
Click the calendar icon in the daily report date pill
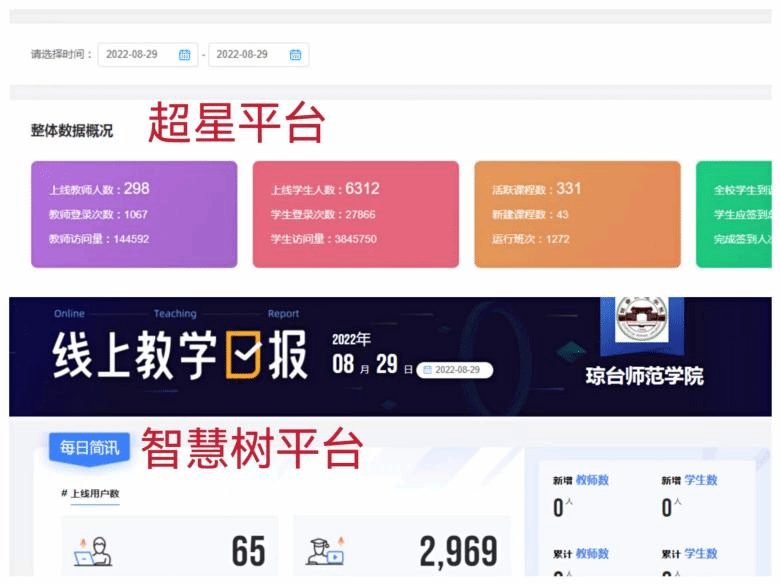tap(428, 370)
